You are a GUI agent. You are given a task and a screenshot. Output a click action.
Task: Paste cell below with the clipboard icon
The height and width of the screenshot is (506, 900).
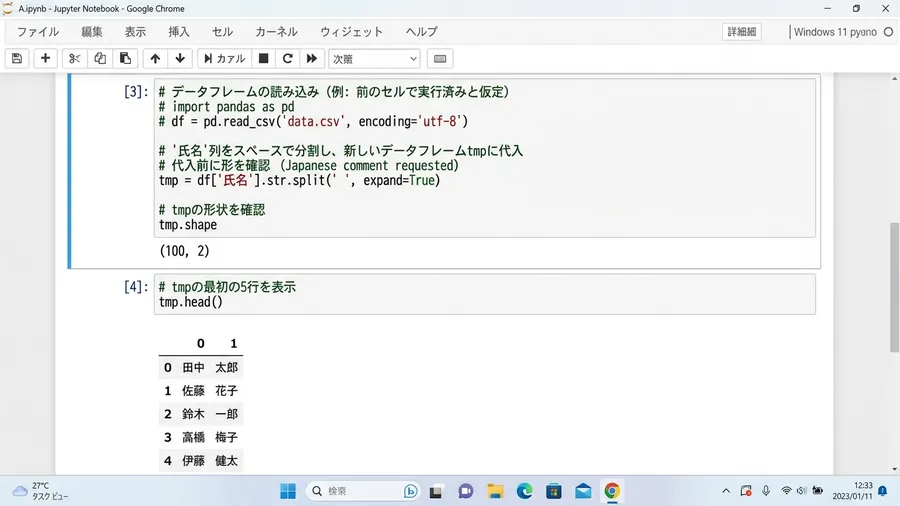click(x=125, y=59)
